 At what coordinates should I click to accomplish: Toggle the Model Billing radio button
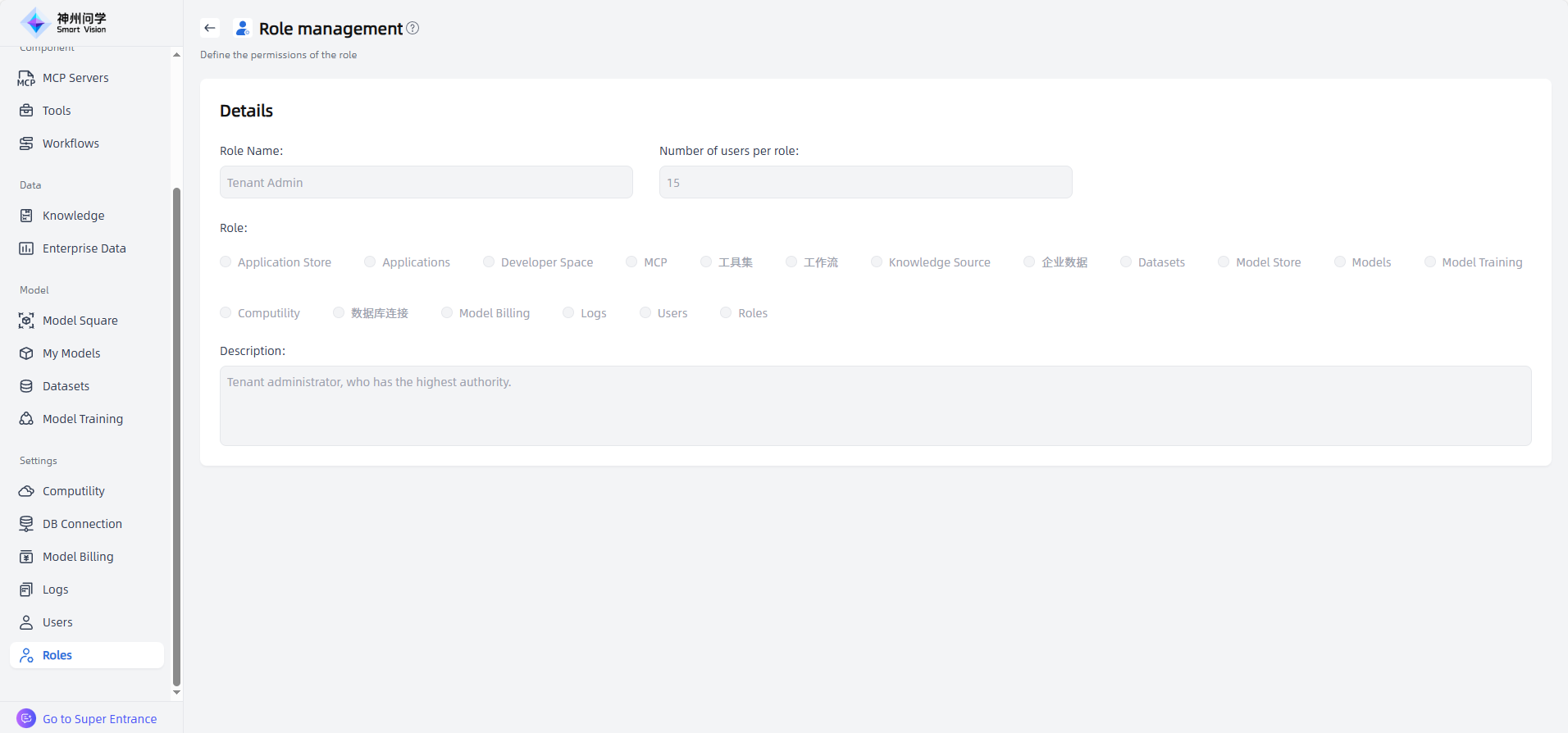pos(447,313)
